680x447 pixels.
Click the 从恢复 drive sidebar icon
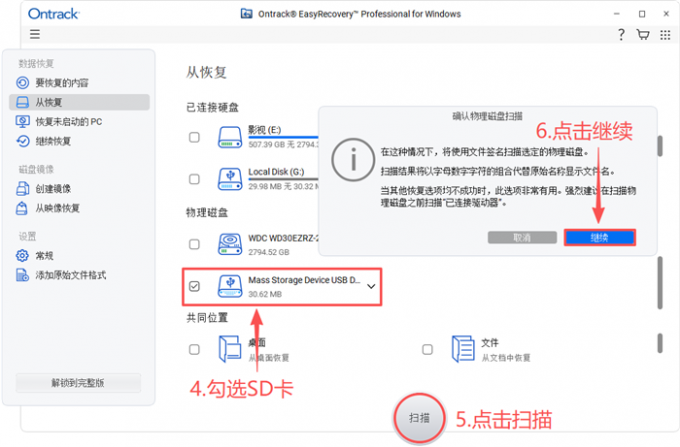(x=23, y=102)
